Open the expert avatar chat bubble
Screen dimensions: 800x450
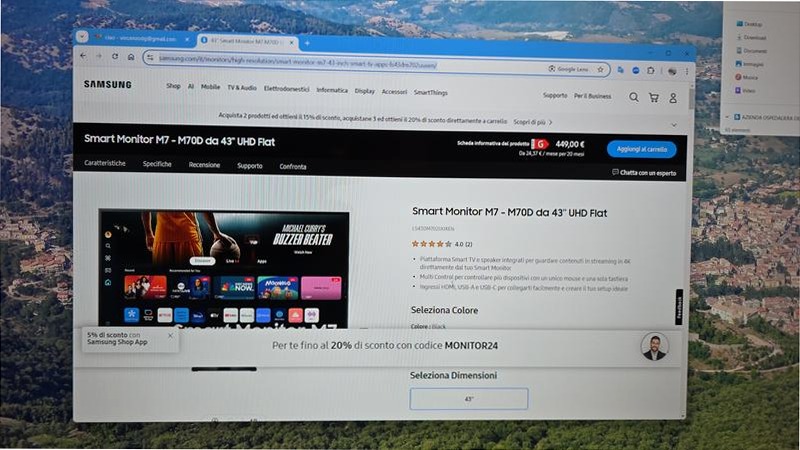point(655,347)
